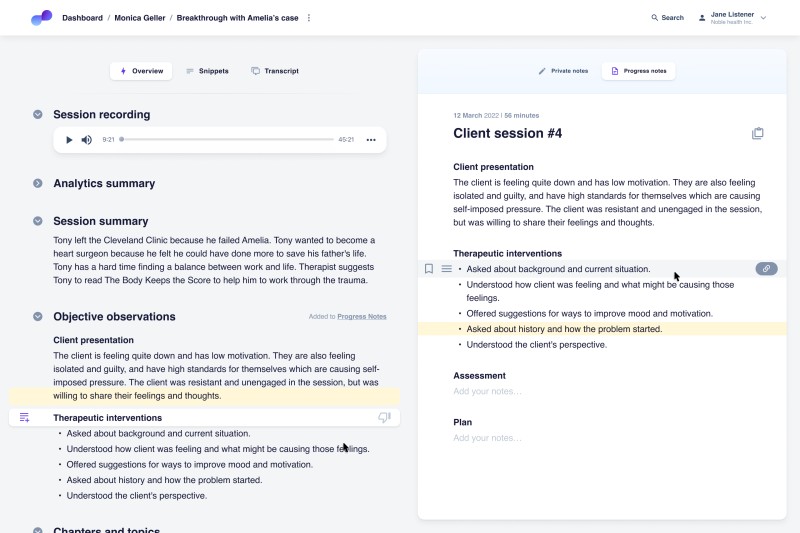Click the Search magnifier in header
Viewport: 800px width, 533px height.
(655, 18)
